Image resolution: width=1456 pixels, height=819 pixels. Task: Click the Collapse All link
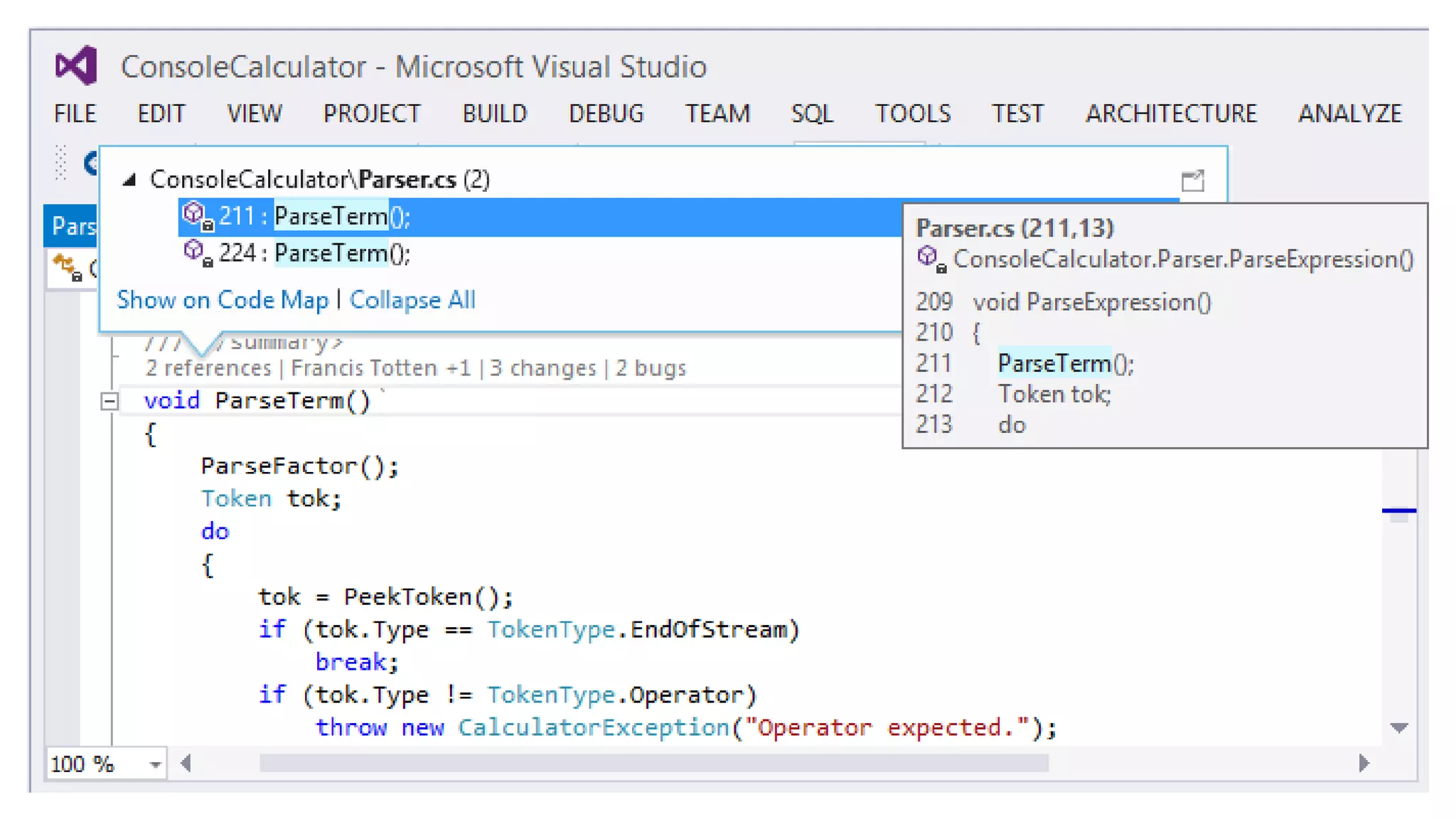412,300
